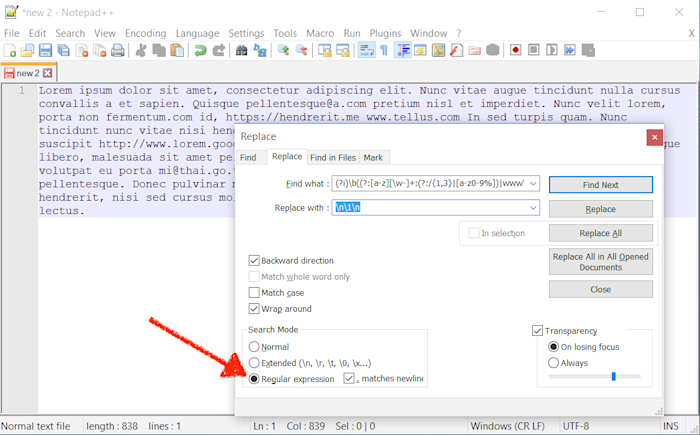Viewport: 700px width, 435px height.
Task: Enable the Match case checkbox
Action: (x=254, y=293)
